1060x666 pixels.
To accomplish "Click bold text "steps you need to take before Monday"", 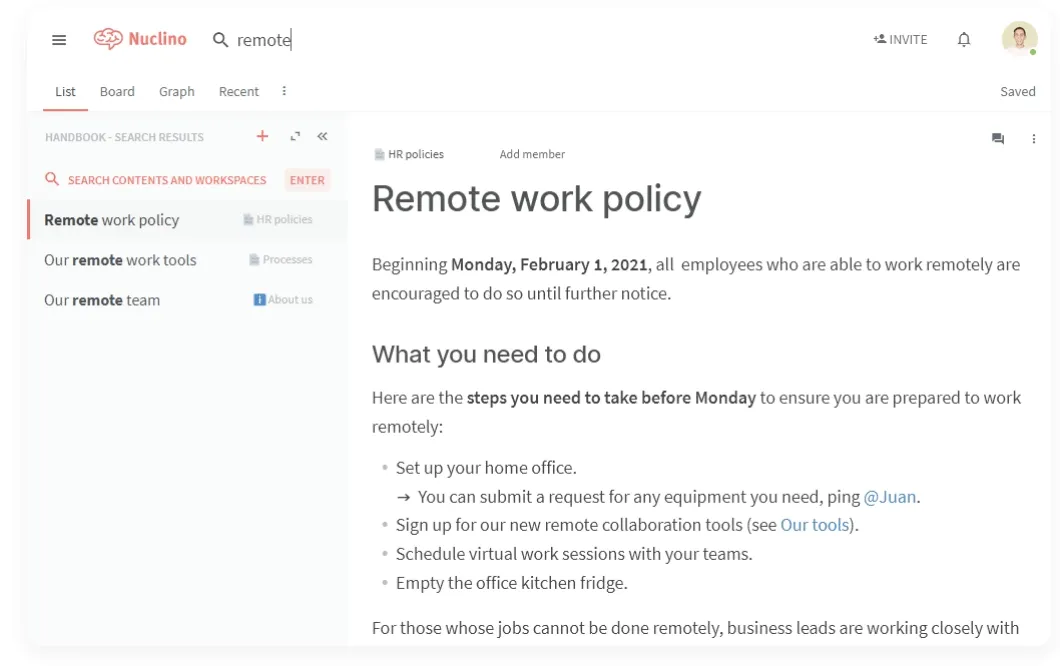I will tap(611, 398).
